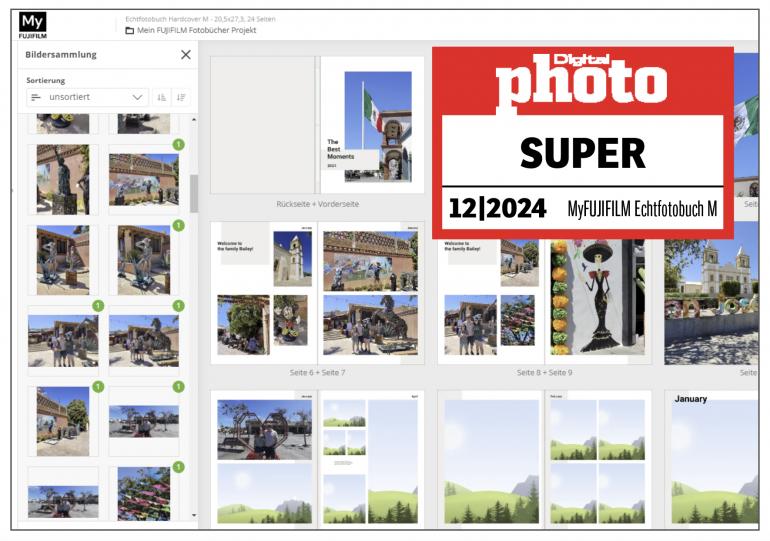This screenshot has height=541, width=770.
Task: Select the wide mural wall thumbnail
Action: pos(144,180)
